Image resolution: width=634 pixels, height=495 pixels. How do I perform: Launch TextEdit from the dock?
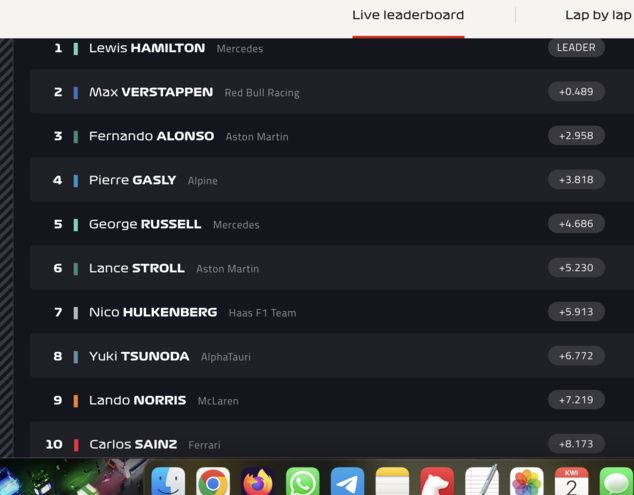coord(482,481)
